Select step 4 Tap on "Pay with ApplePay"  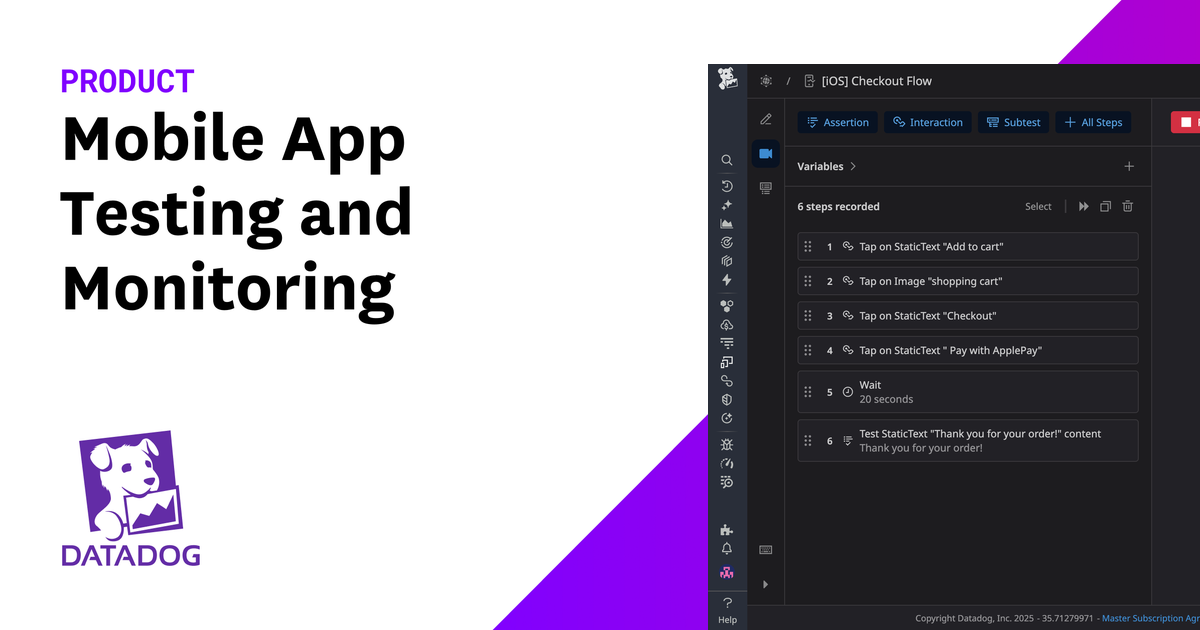pos(968,350)
